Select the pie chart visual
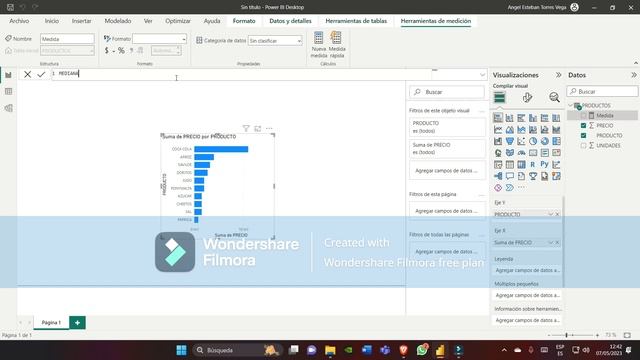Viewport: 640px width, 360px height. [533, 141]
